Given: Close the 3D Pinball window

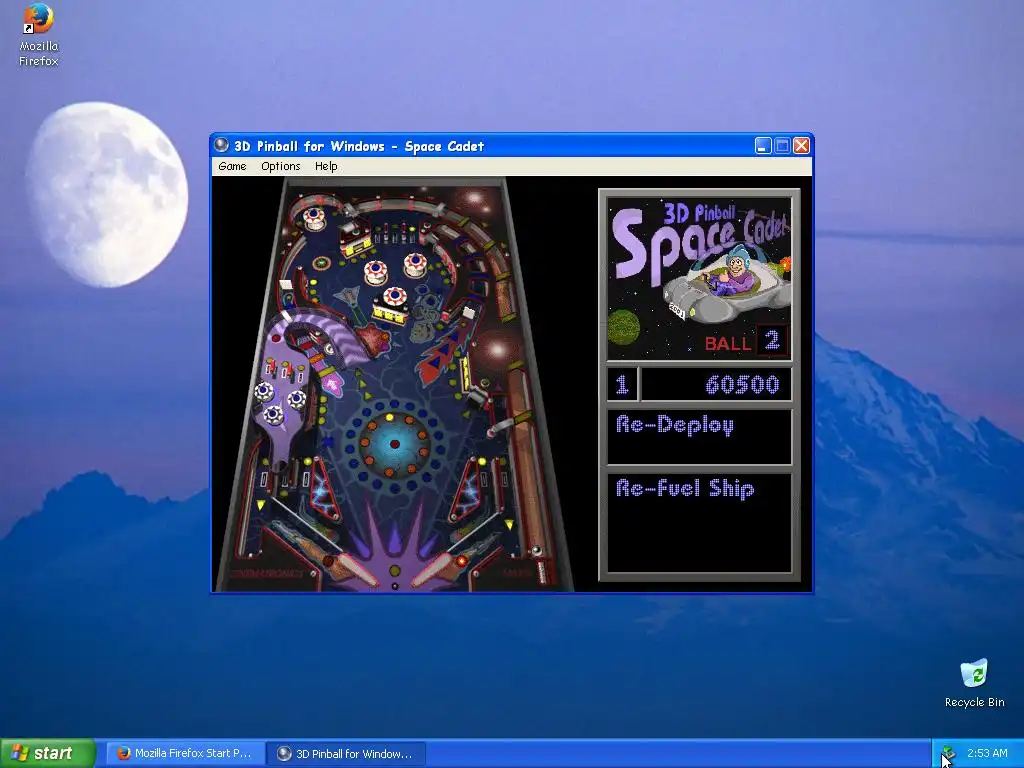Looking at the screenshot, I should click(801, 146).
